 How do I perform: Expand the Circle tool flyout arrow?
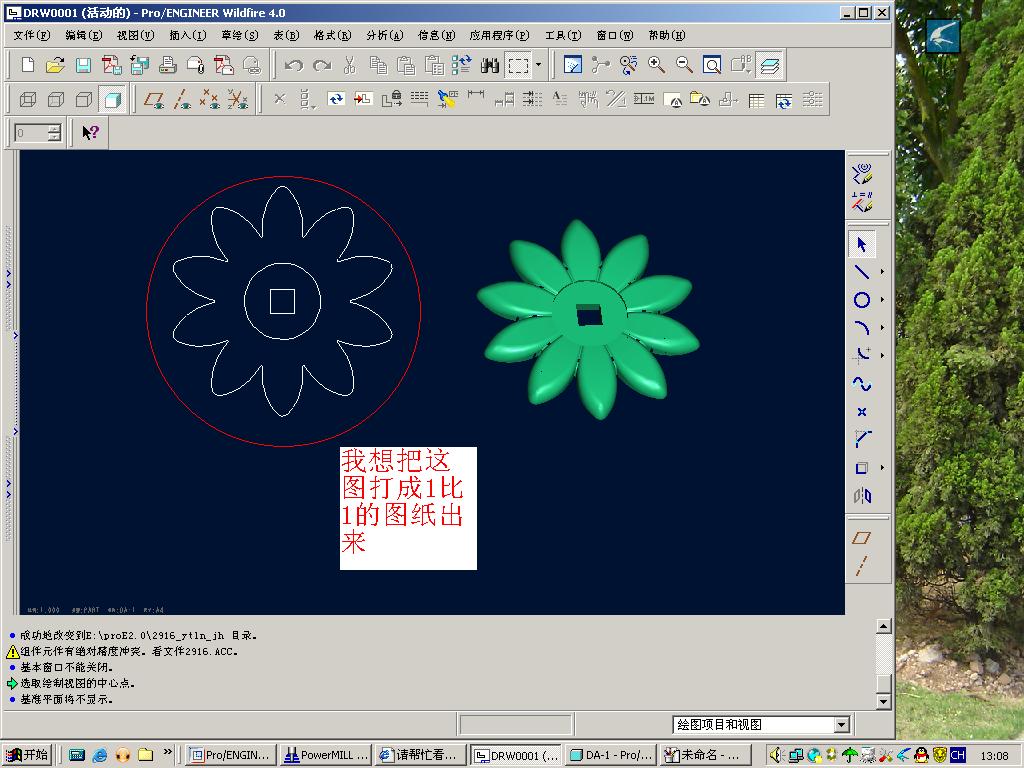(882, 300)
